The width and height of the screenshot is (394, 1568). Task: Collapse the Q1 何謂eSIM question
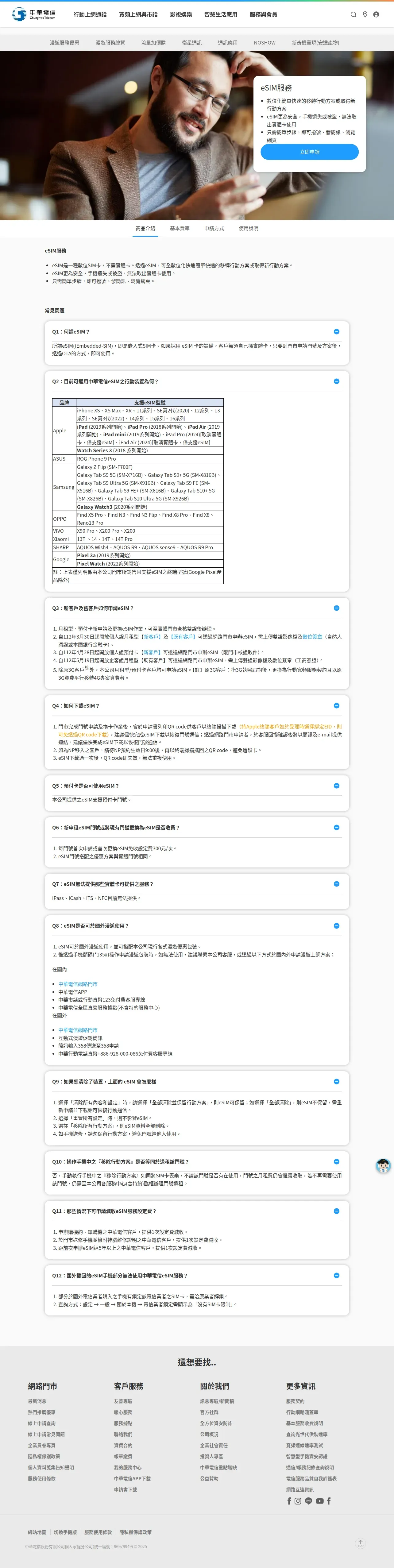[x=336, y=332]
